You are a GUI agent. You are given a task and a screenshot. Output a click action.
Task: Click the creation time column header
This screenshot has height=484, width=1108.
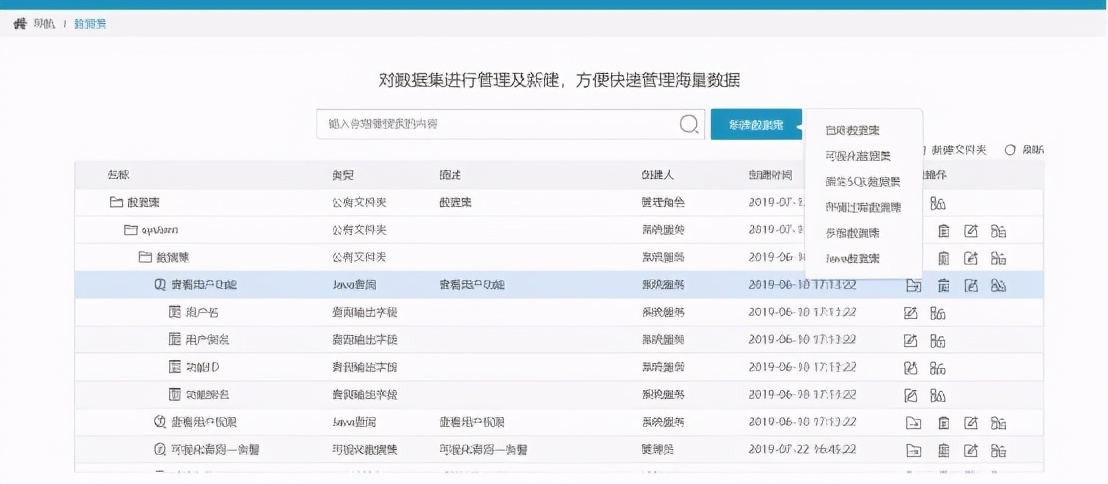click(771, 175)
